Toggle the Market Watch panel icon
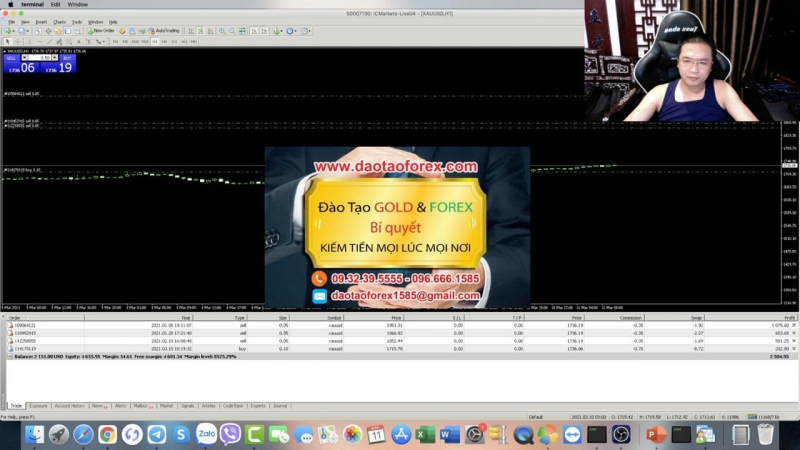This screenshot has width=800, height=450. (x=38, y=31)
